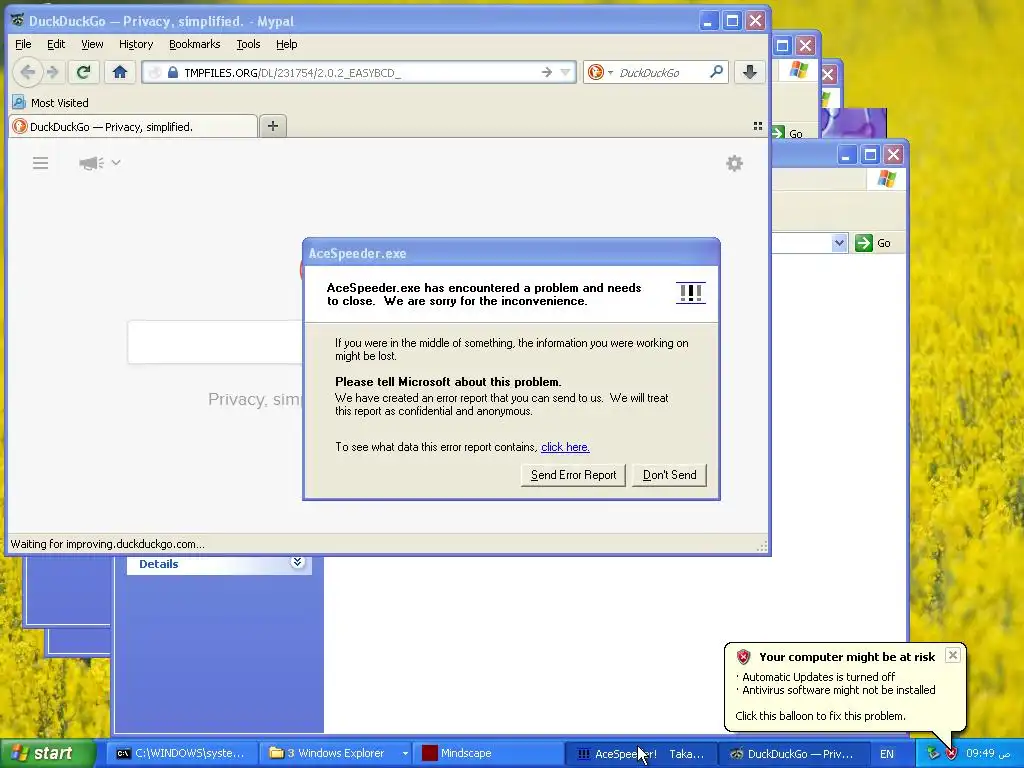Click the DuckDuckGo search input box
This screenshot has width=1024, height=768.
(216, 342)
